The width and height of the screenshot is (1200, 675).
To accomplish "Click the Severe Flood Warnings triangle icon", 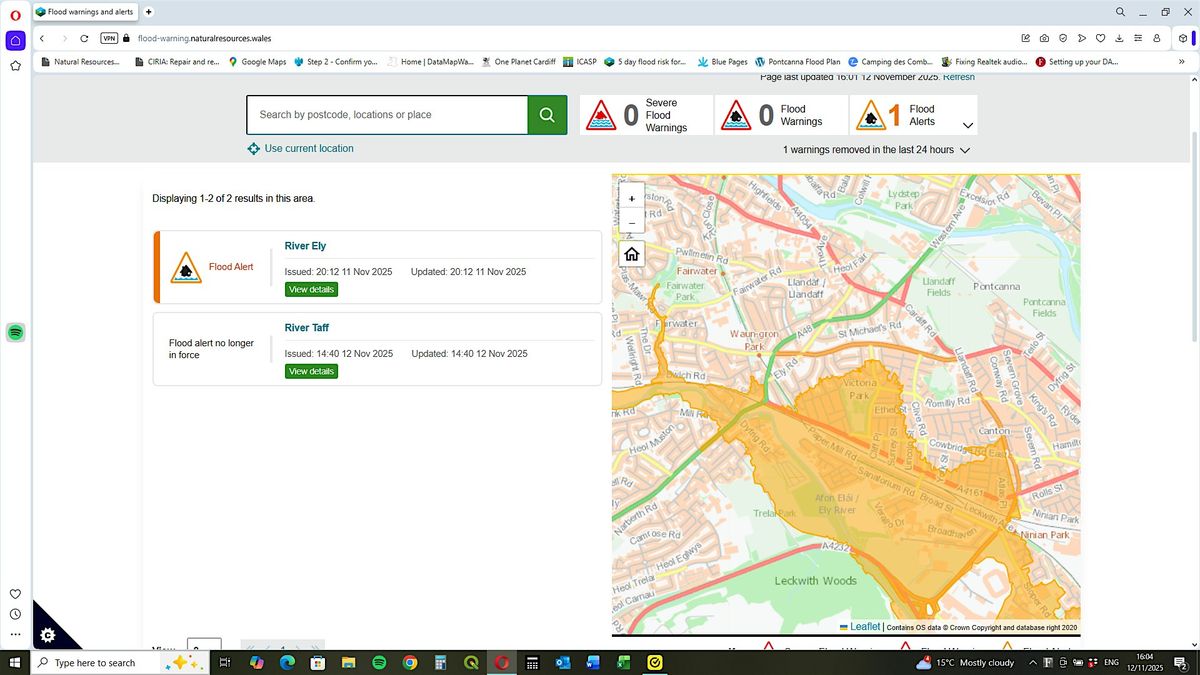I will 601,114.
